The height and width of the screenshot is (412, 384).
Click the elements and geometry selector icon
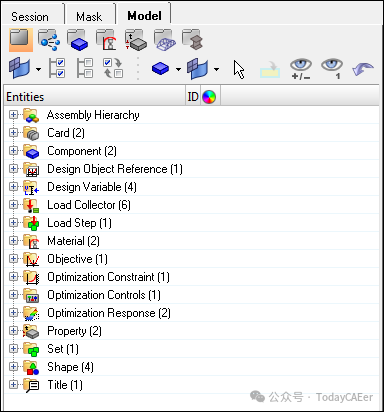point(20,68)
